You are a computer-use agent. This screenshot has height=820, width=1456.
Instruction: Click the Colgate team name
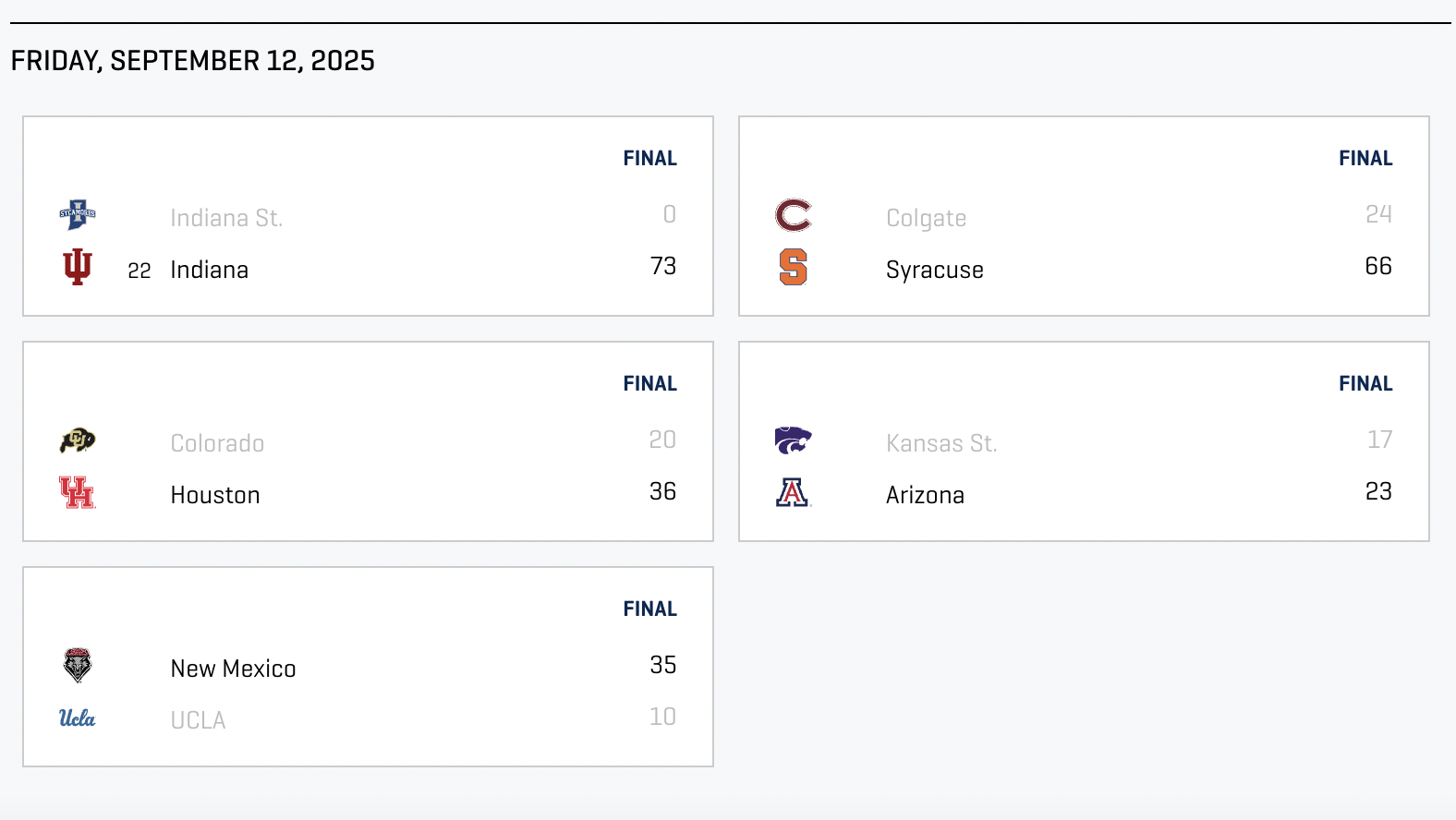(927, 218)
